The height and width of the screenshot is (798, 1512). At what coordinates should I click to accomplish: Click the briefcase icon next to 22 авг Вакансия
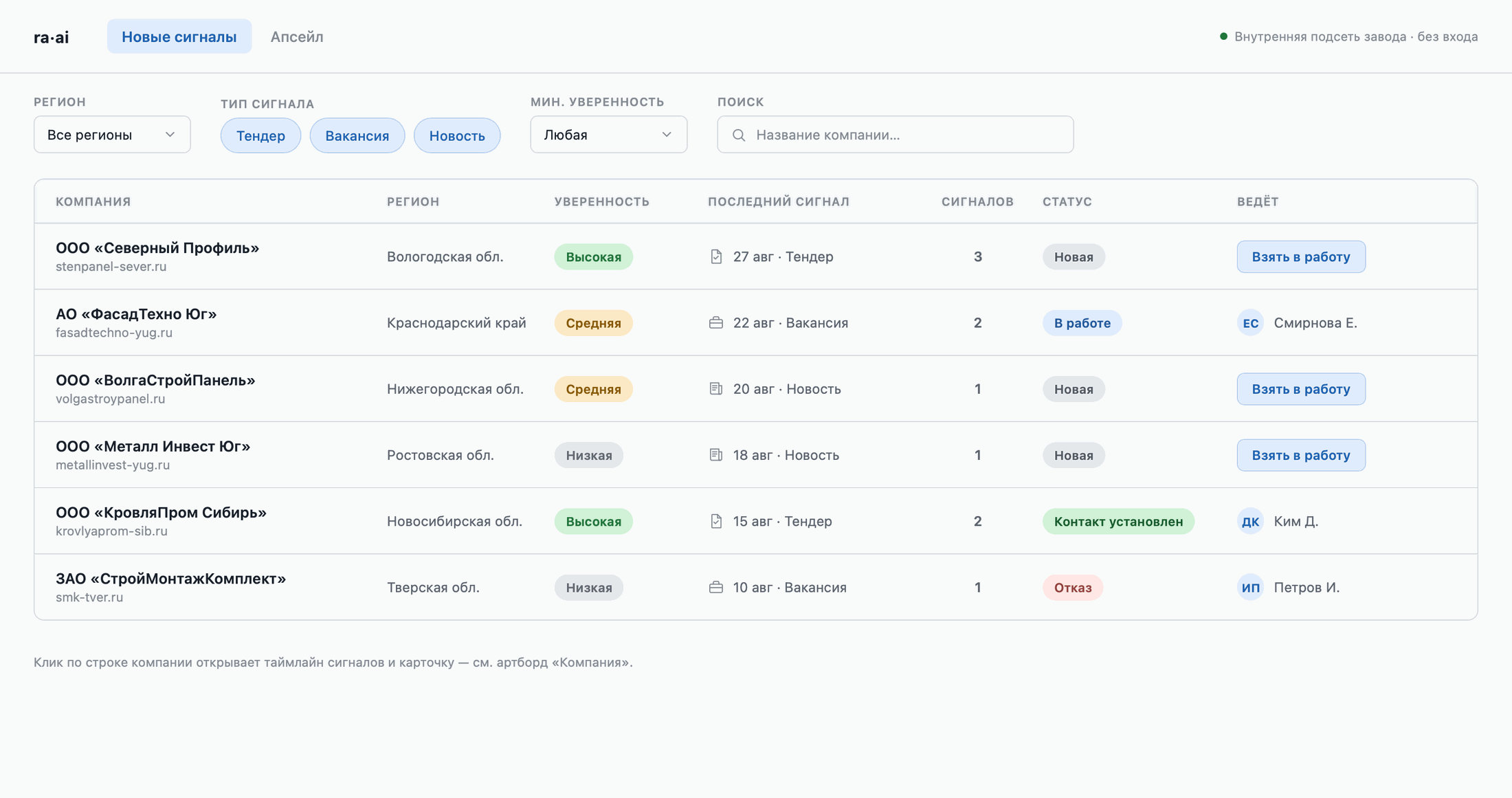716,322
